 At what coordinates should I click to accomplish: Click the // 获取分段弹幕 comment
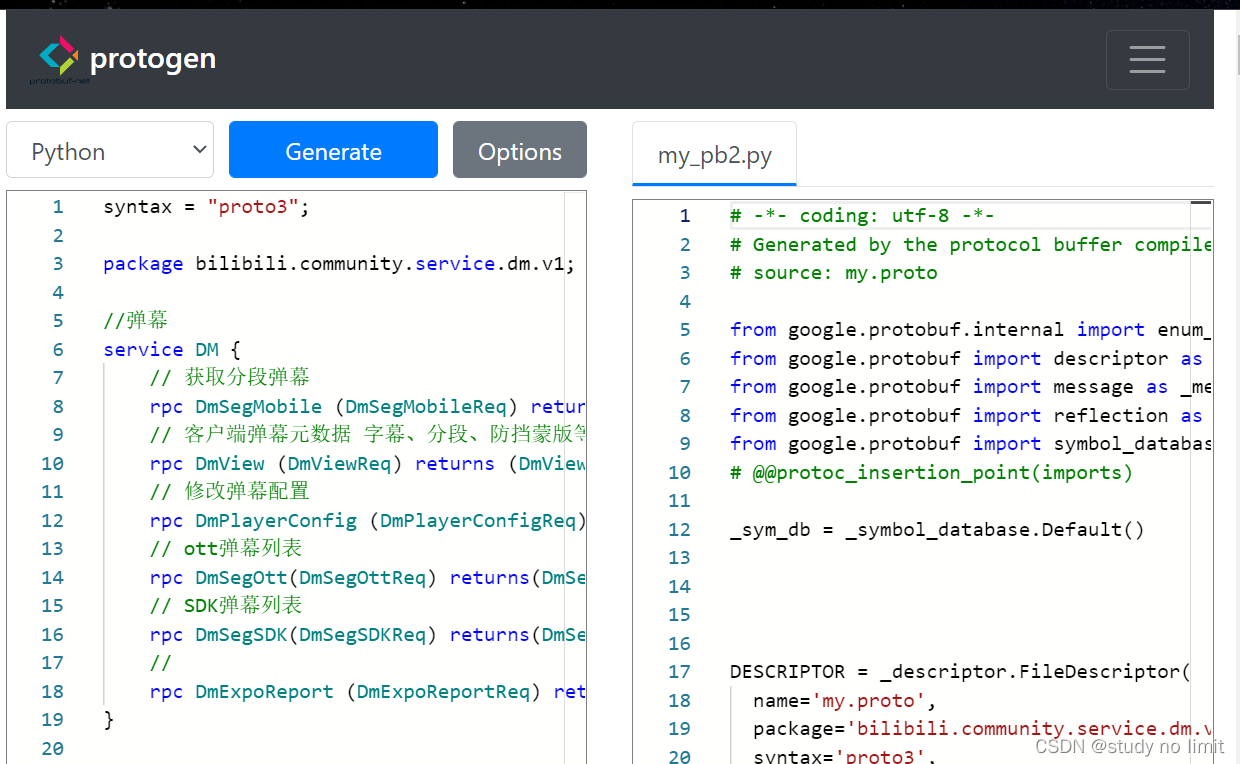coord(230,378)
